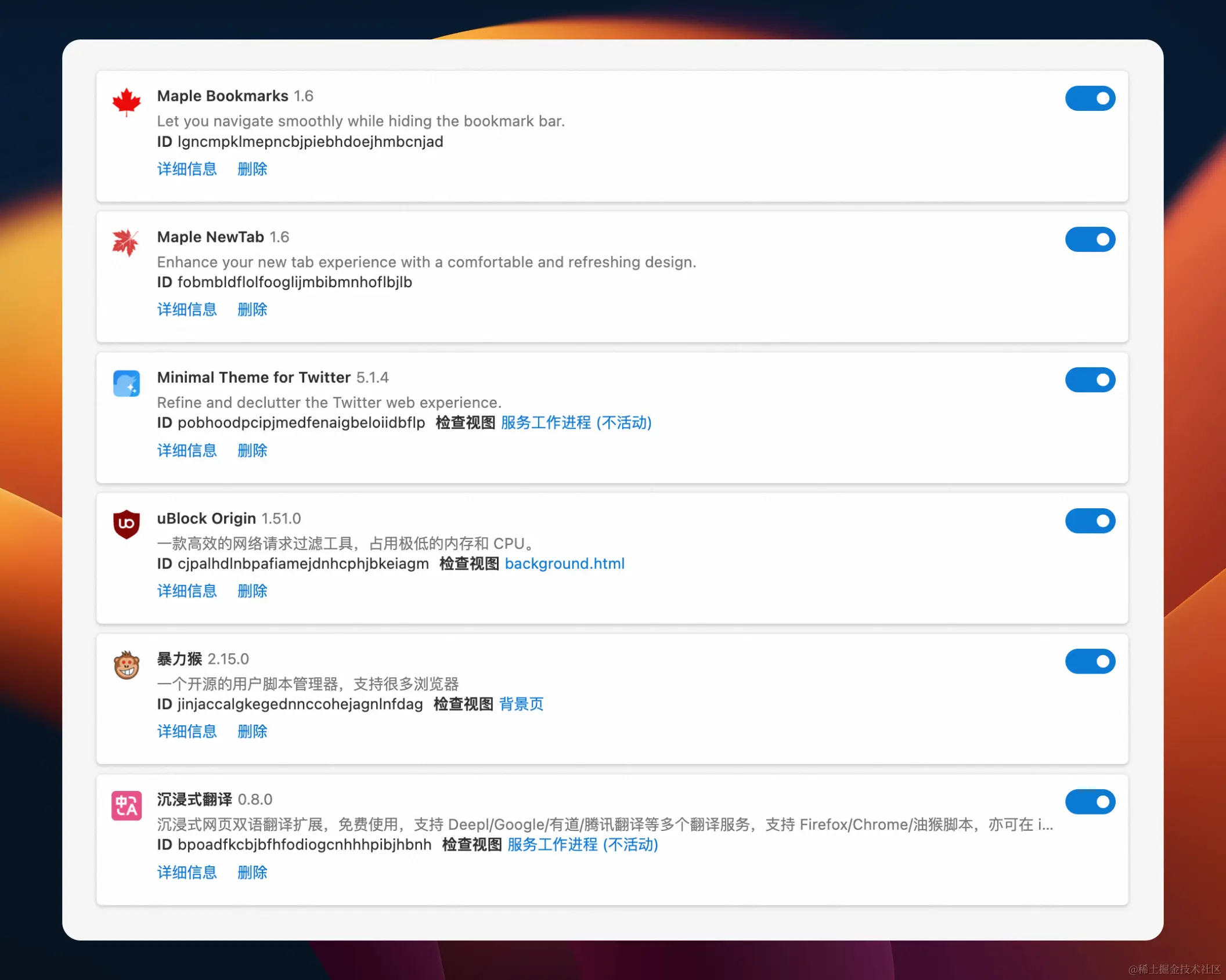Click 删除 under Maple Bookmarks
The image size is (1226, 980).
pyautogui.click(x=253, y=169)
